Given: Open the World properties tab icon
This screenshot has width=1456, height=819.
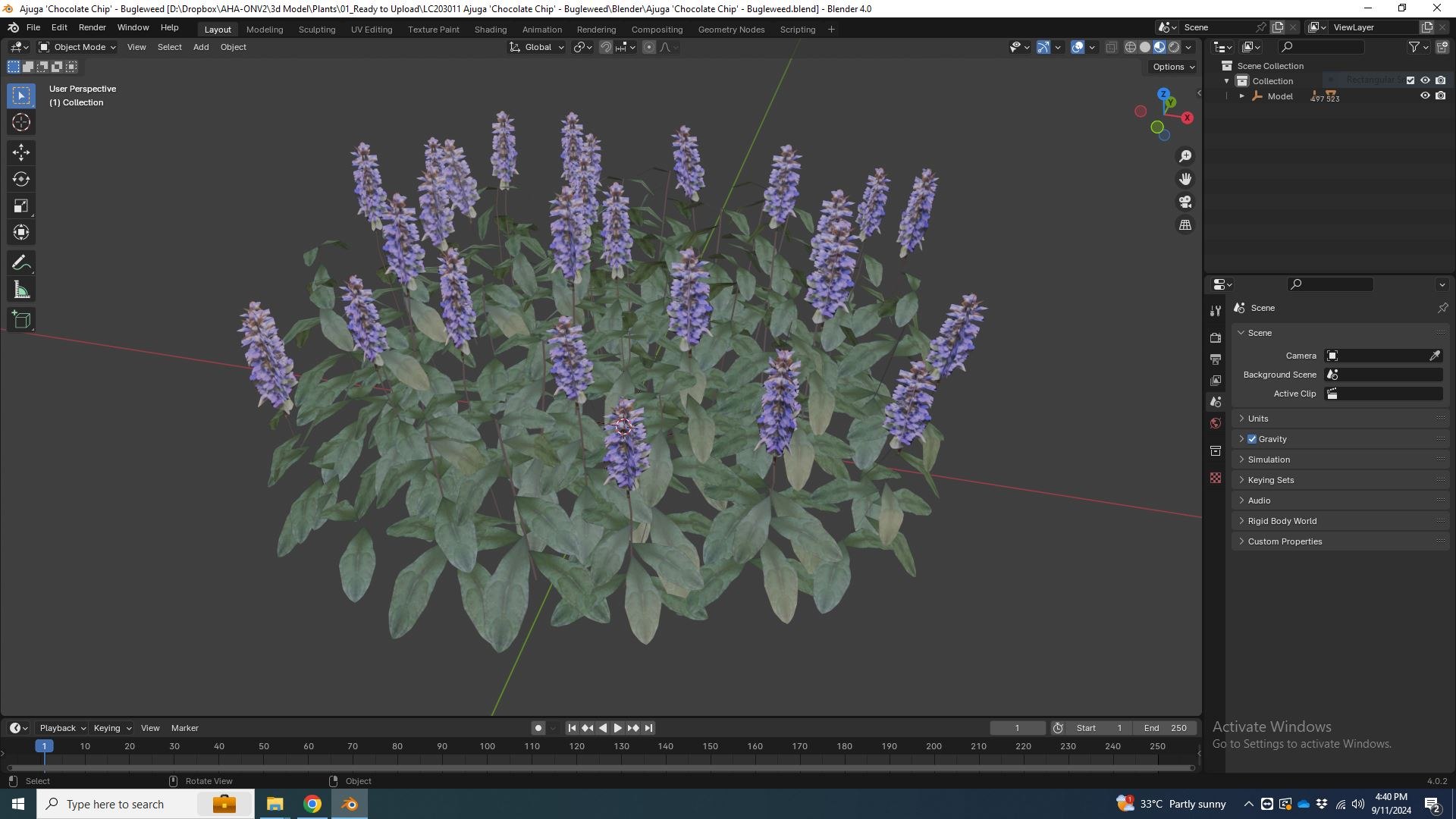Looking at the screenshot, I should [1216, 423].
